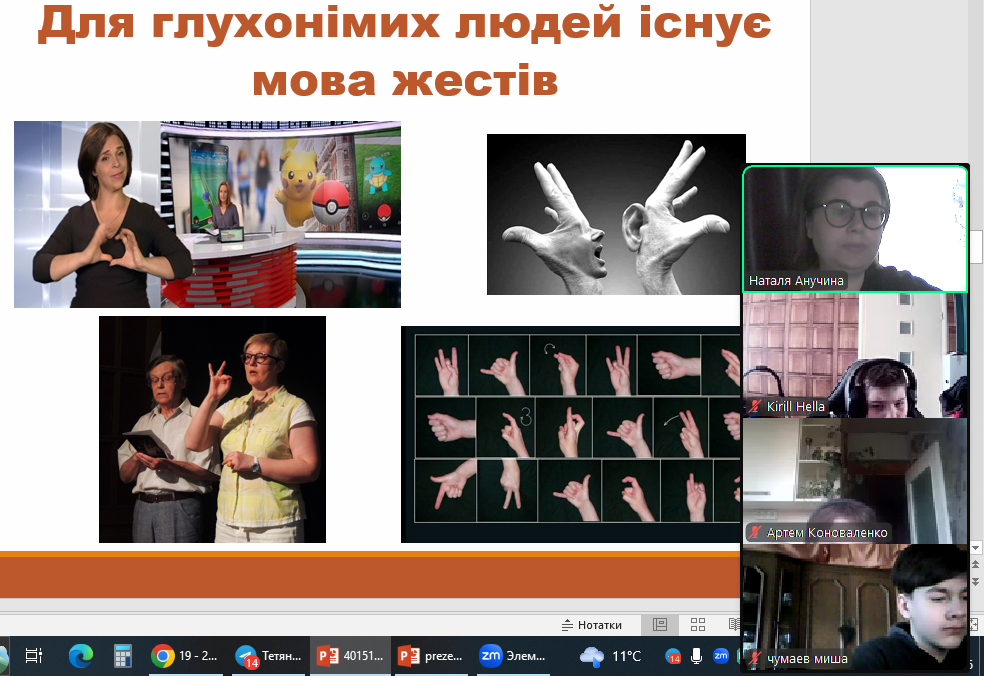Select Kirill Hella's video tile
The width and height of the screenshot is (984, 676).
coord(855,355)
